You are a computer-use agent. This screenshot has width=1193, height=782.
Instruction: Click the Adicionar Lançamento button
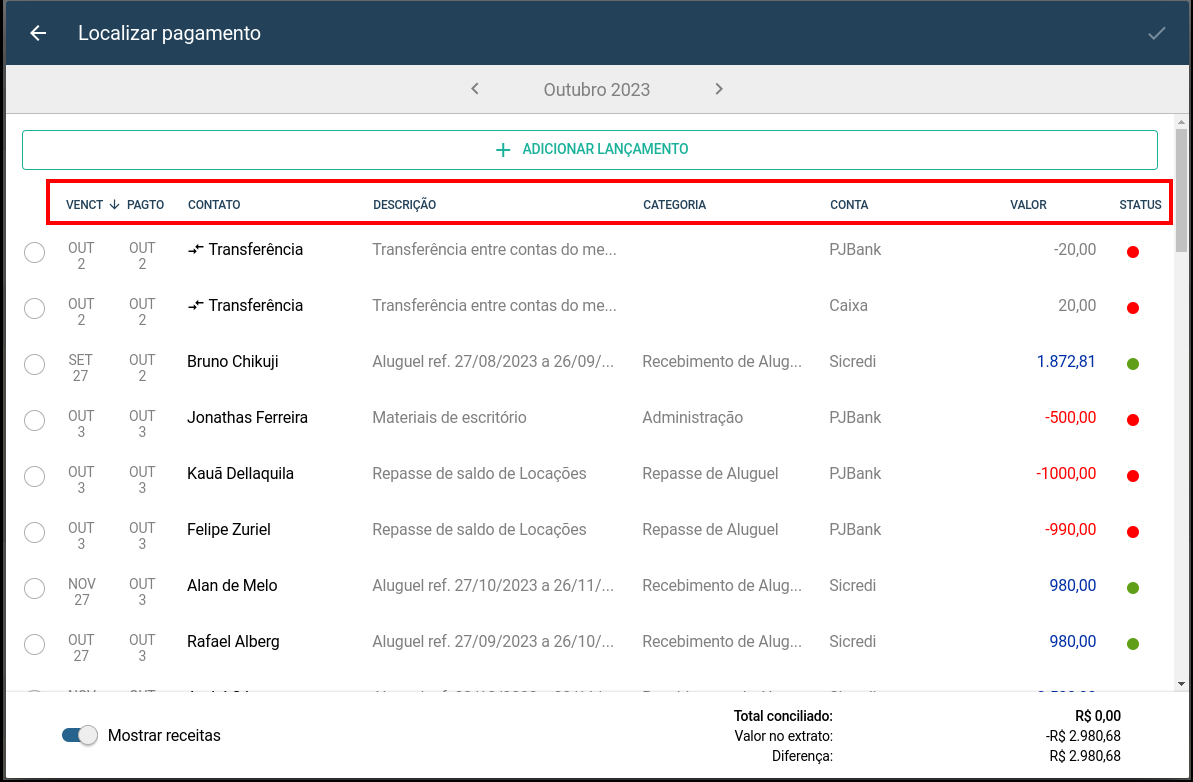[x=590, y=150]
